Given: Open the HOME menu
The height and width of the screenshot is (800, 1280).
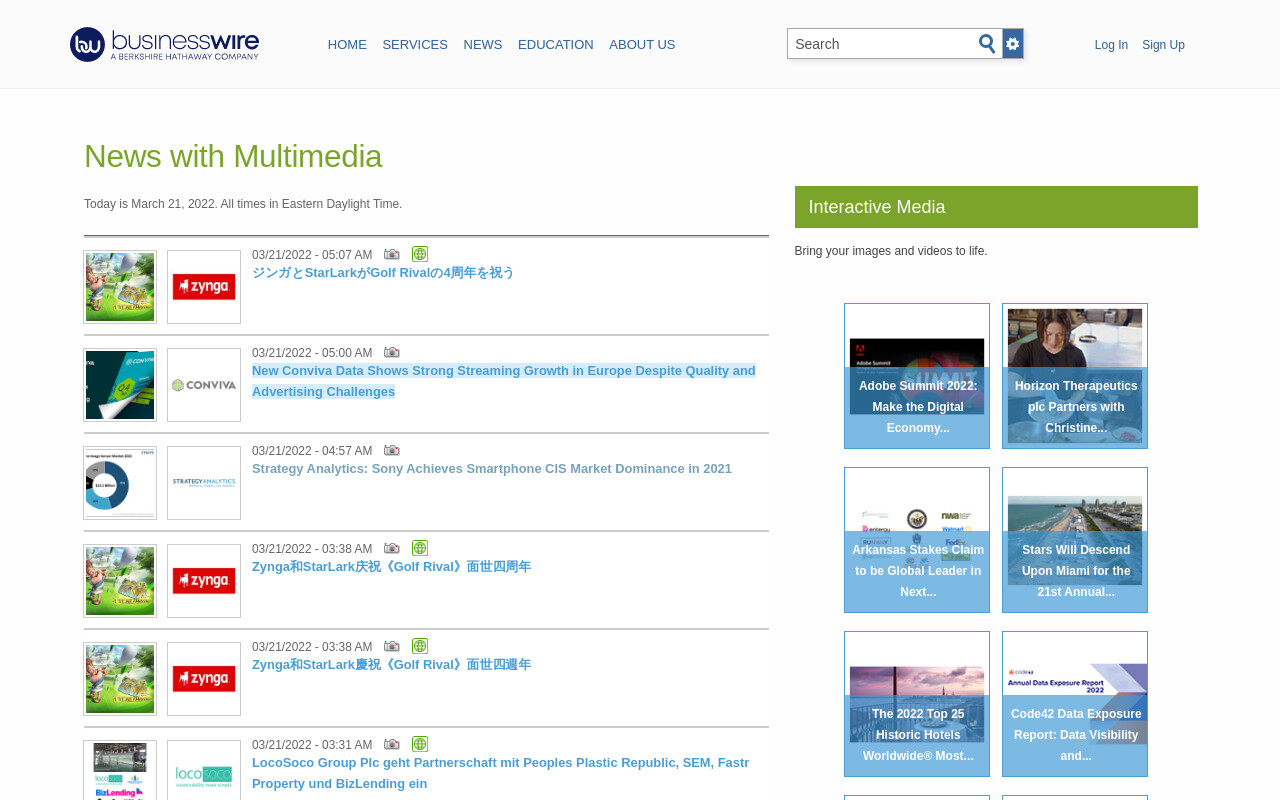Looking at the screenshot, I should click(347, 45).
